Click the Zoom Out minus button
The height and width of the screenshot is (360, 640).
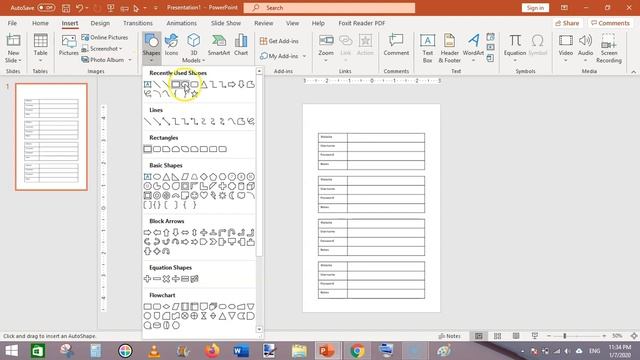point(549,336)
